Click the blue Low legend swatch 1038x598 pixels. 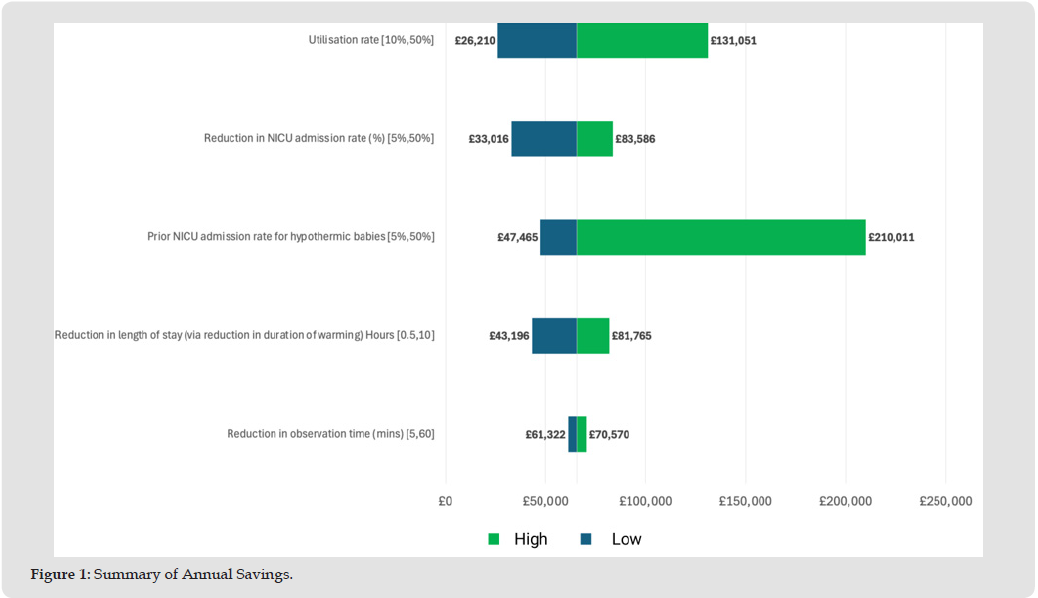pos(586,540)
